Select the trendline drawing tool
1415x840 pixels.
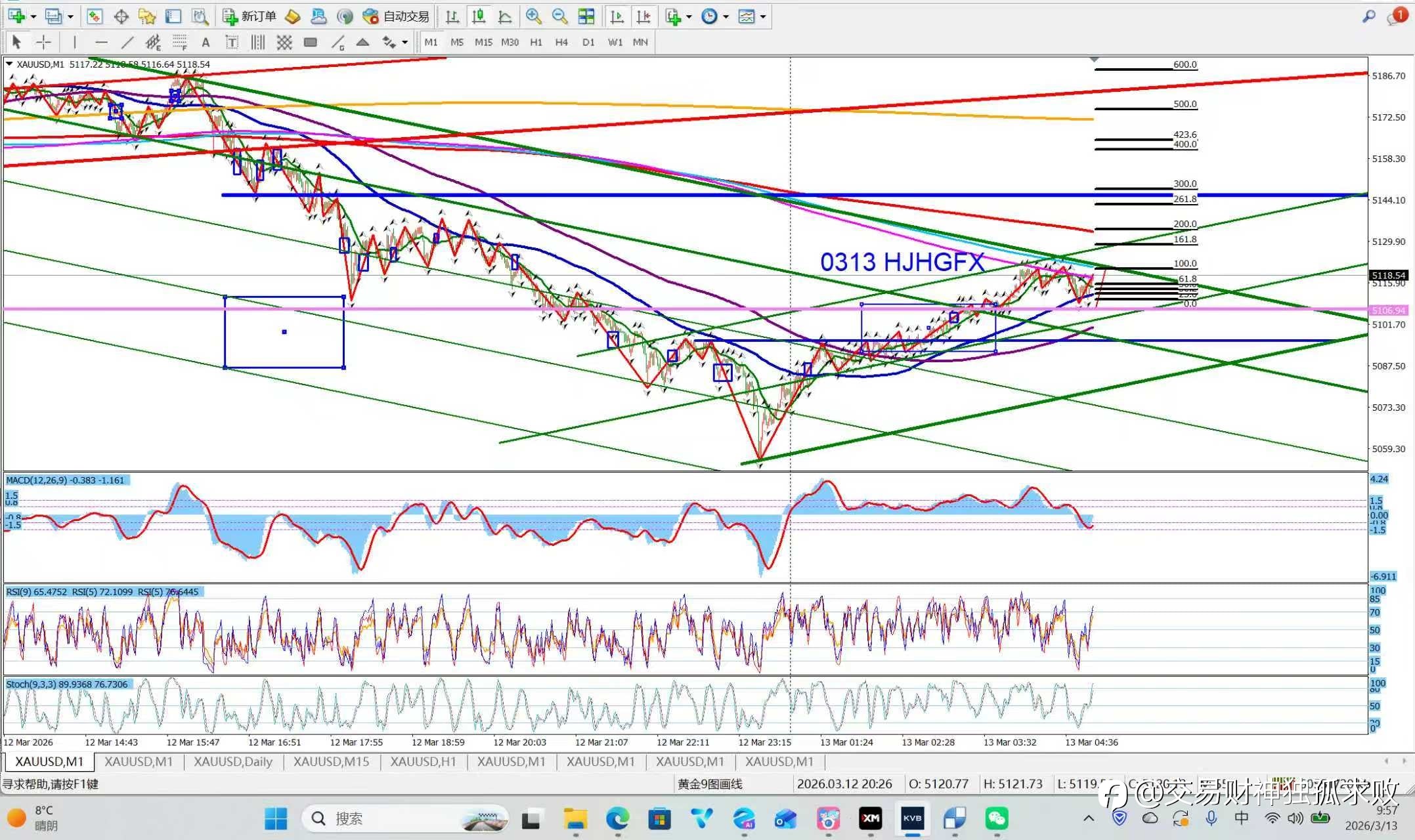click(127, 43)
